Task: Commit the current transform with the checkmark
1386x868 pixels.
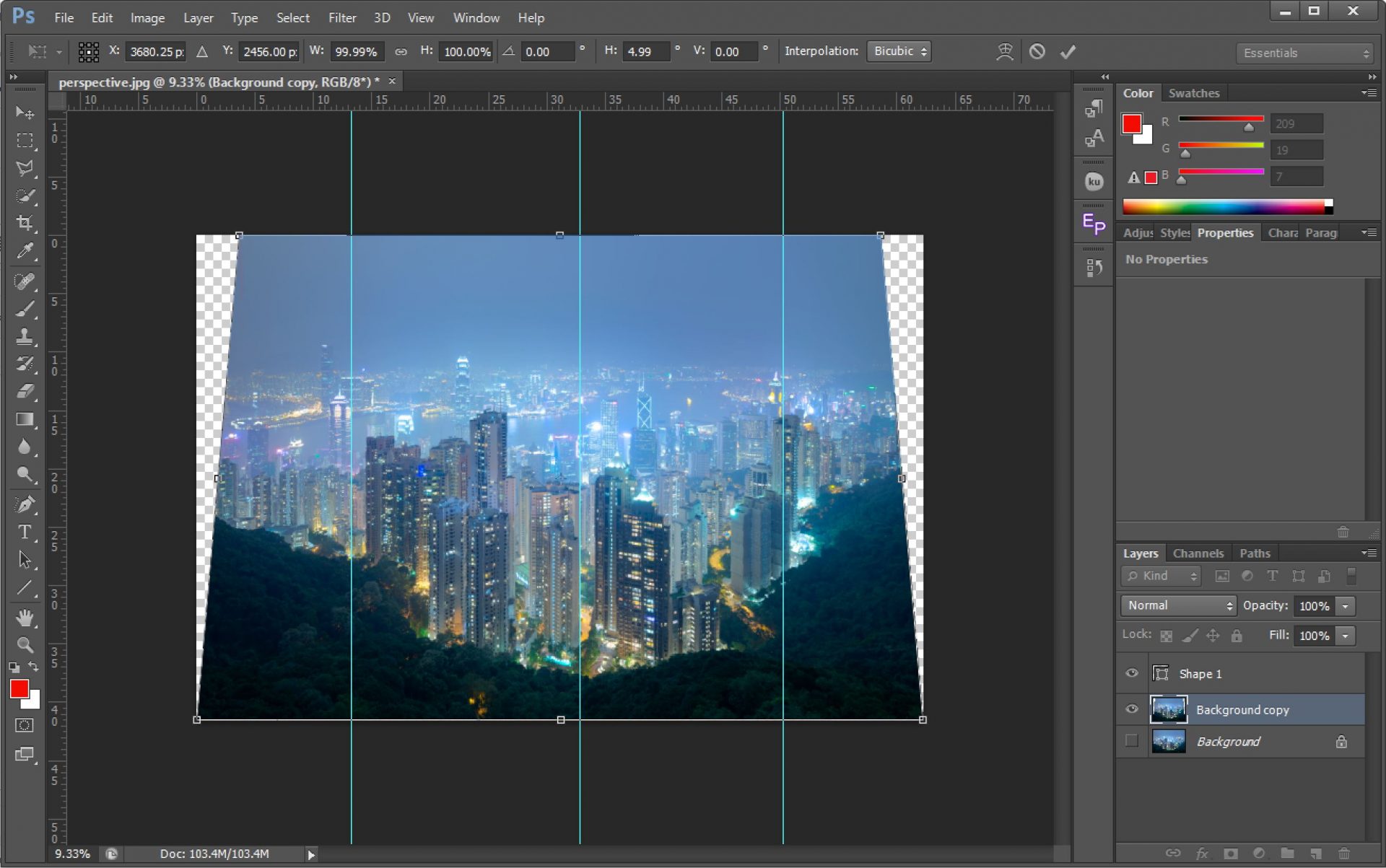Action: click(x=1068, y=51)
